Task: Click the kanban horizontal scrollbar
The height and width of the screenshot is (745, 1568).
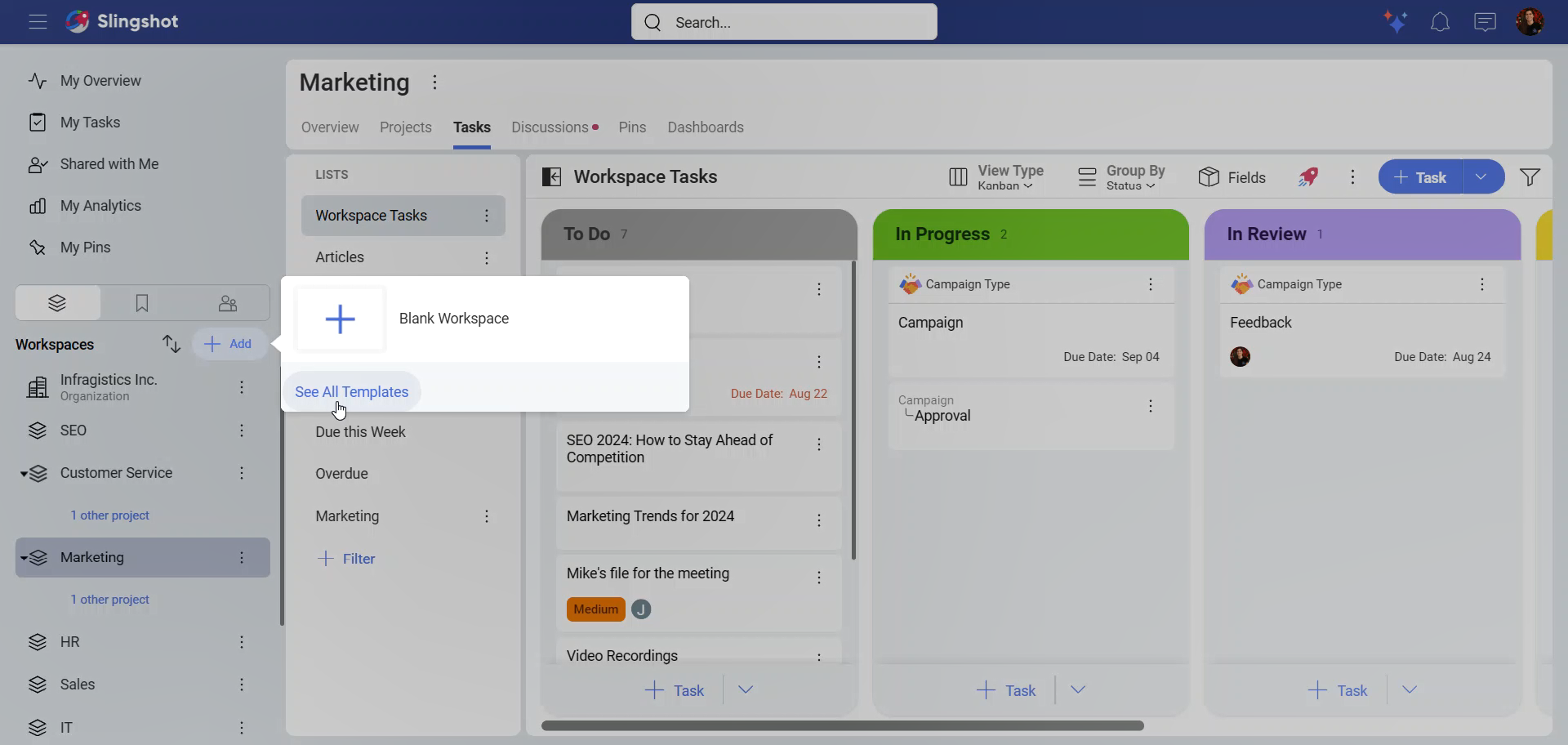Action: [842, 725]
